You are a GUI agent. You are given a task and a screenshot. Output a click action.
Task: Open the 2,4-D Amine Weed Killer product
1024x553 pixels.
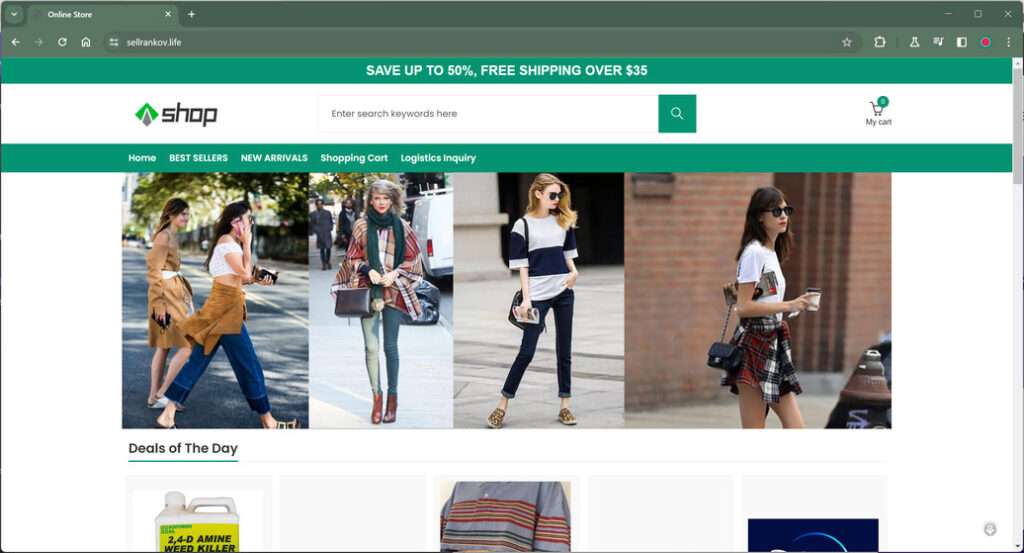[198, 520]
